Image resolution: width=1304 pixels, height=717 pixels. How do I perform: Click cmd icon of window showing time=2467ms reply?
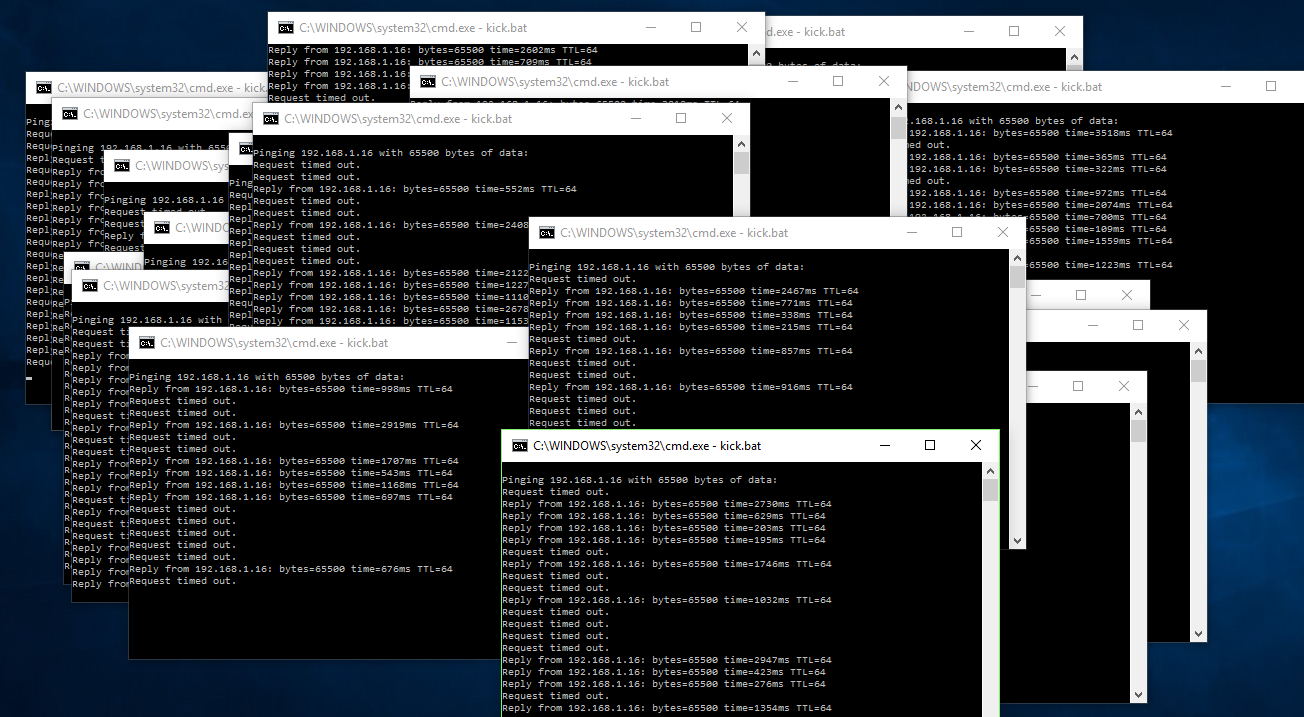click(x=547, y=232)
